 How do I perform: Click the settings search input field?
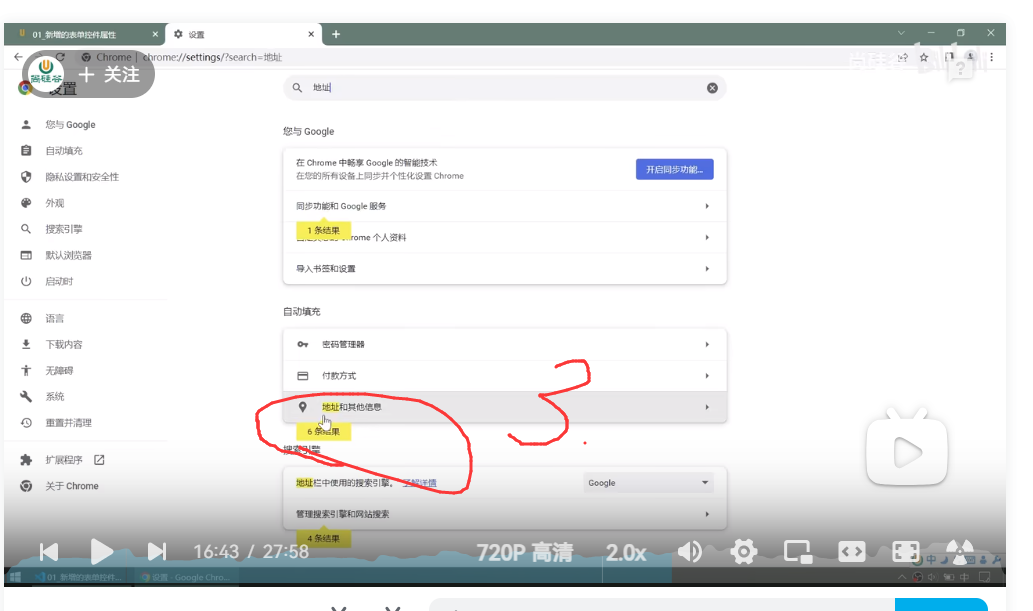pos(505,88)
